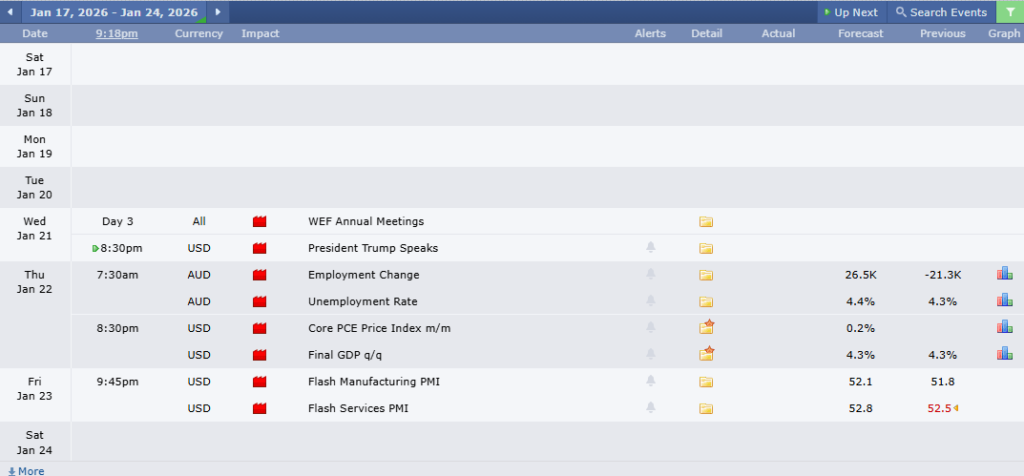Open detail folder for WEF Annual Meetings

pyautogui.click(x=706, y=222)
